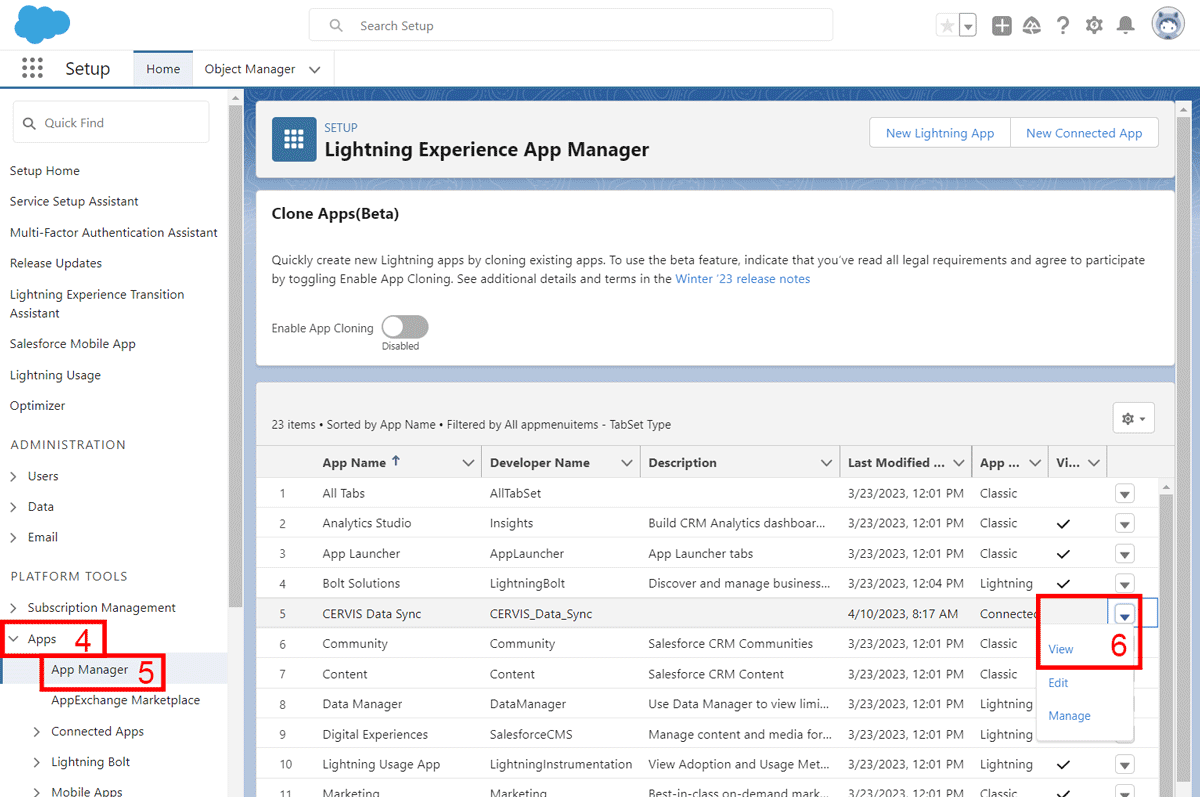Click the Salesforce cloud logo
The height and width of the screenshot is (797, 1200).
tap(43, 24)
